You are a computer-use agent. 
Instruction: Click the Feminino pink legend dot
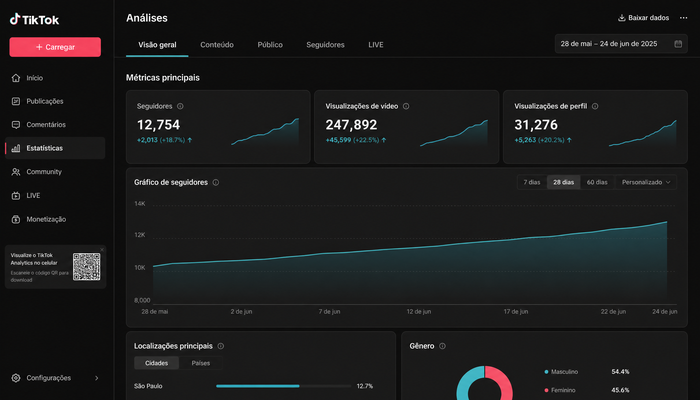(546, 390)
